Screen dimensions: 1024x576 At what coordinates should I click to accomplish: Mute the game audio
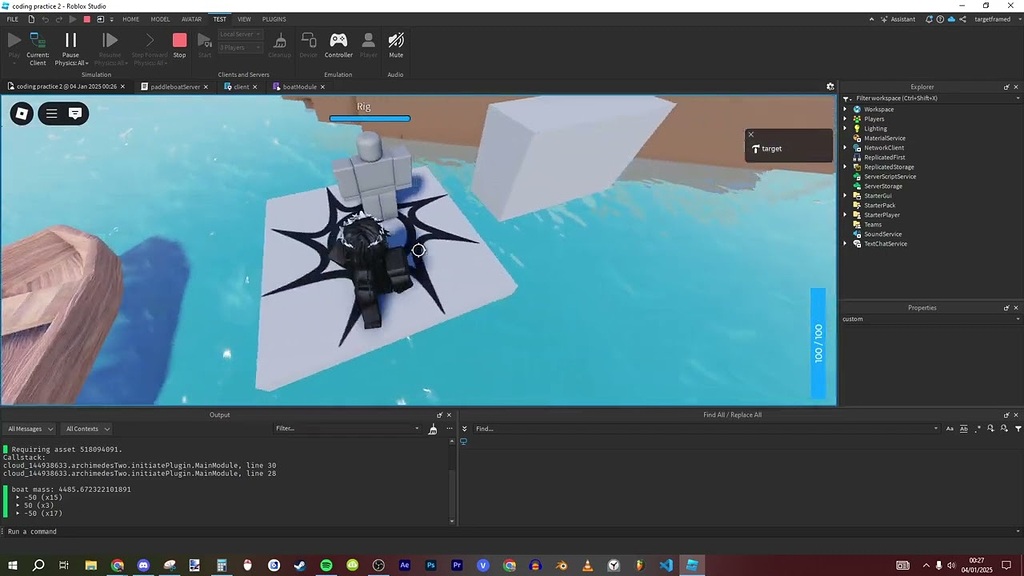396,46
